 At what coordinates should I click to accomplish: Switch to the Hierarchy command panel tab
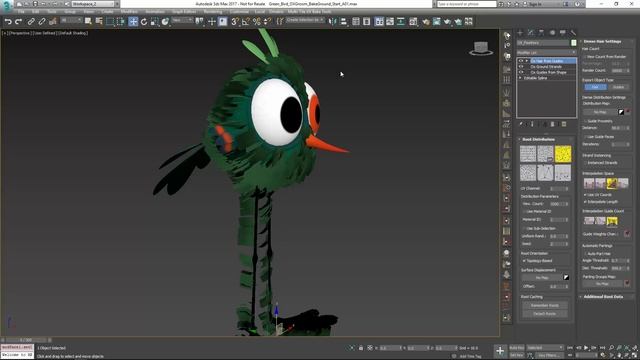pos(541,33)
